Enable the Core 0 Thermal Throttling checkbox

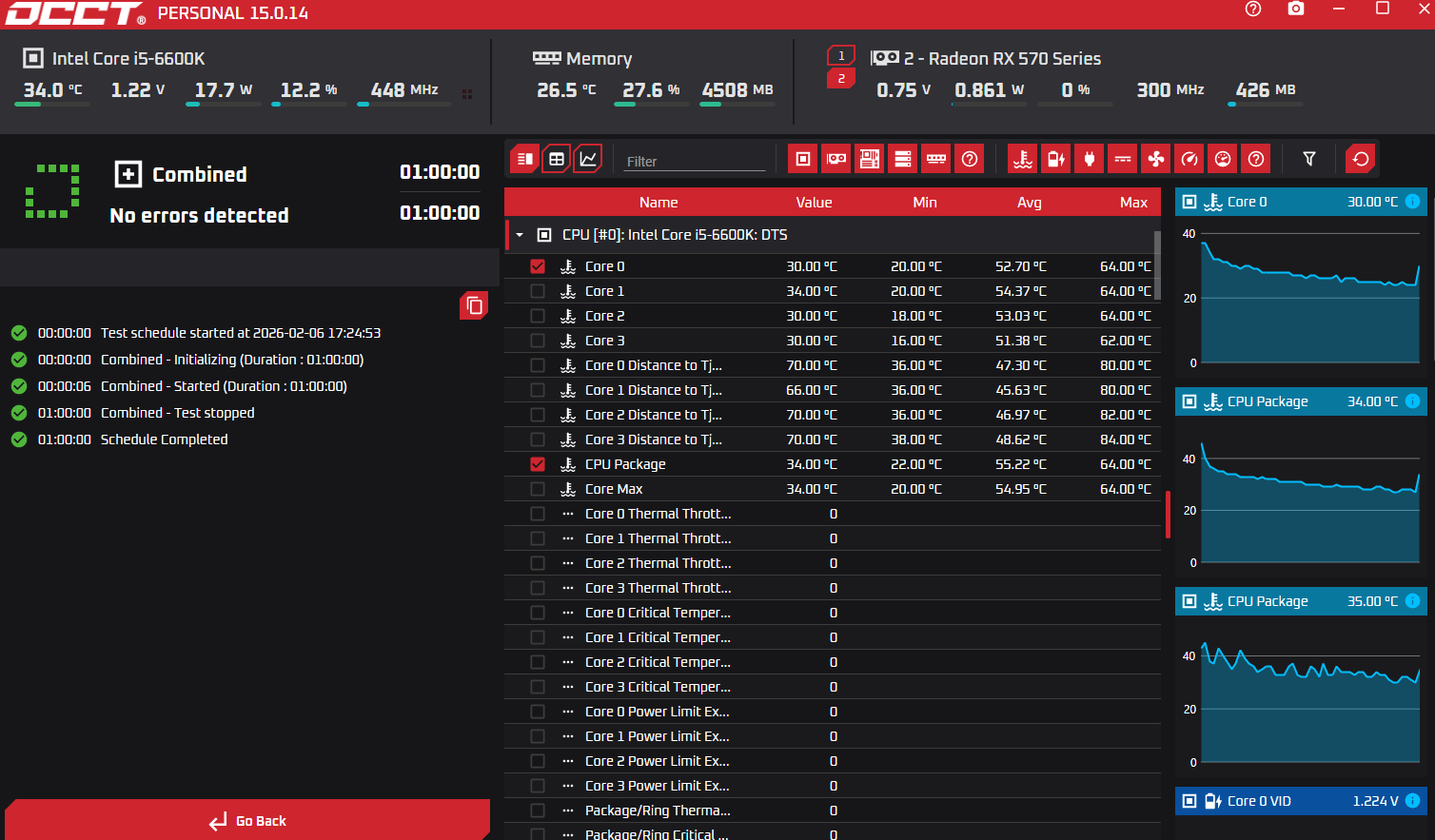tap(538, 514)
